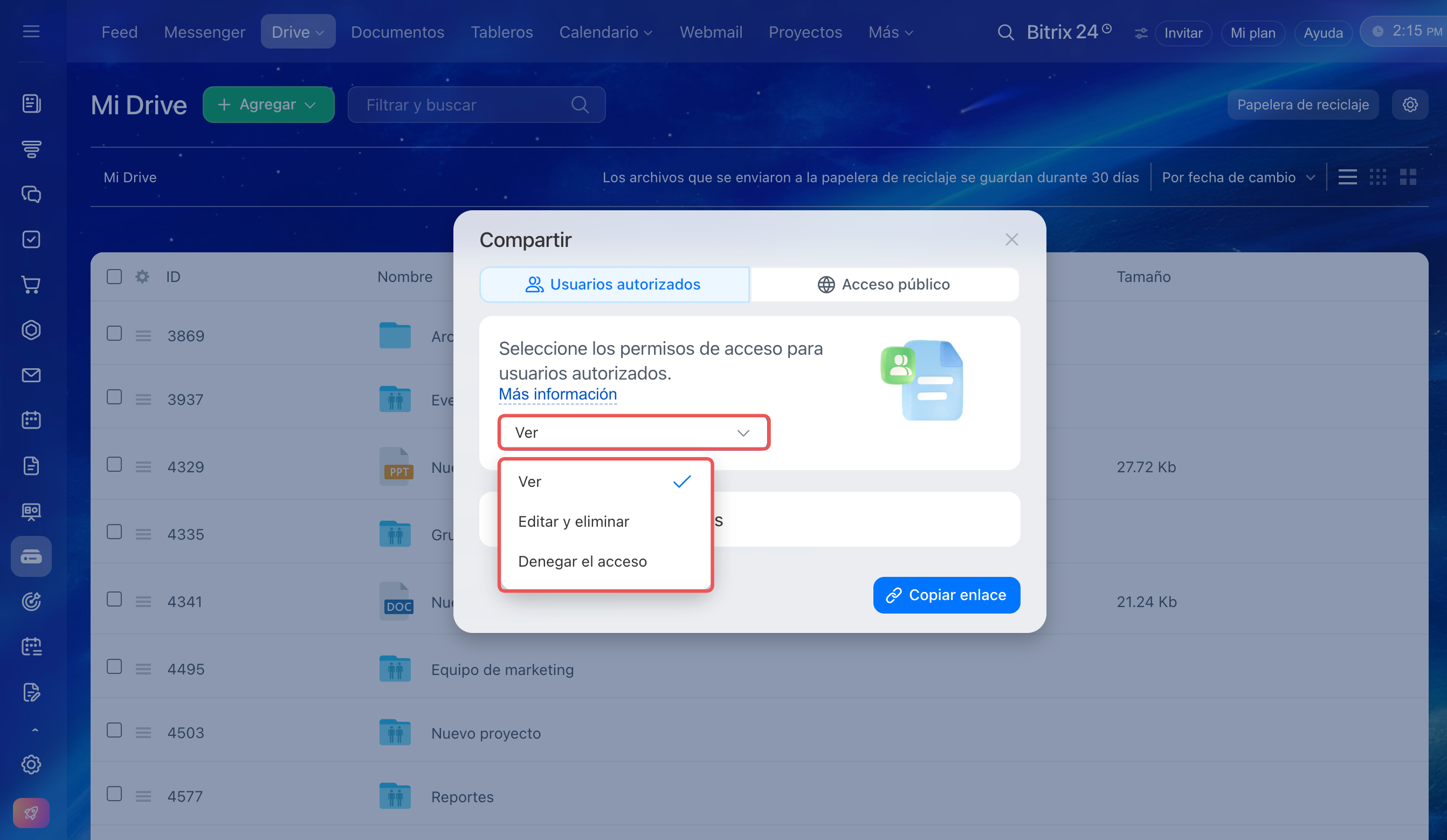Toggle the select-all checkbox in table header
This screenshot has width=1447, height=840.
[x=114, y=277]
